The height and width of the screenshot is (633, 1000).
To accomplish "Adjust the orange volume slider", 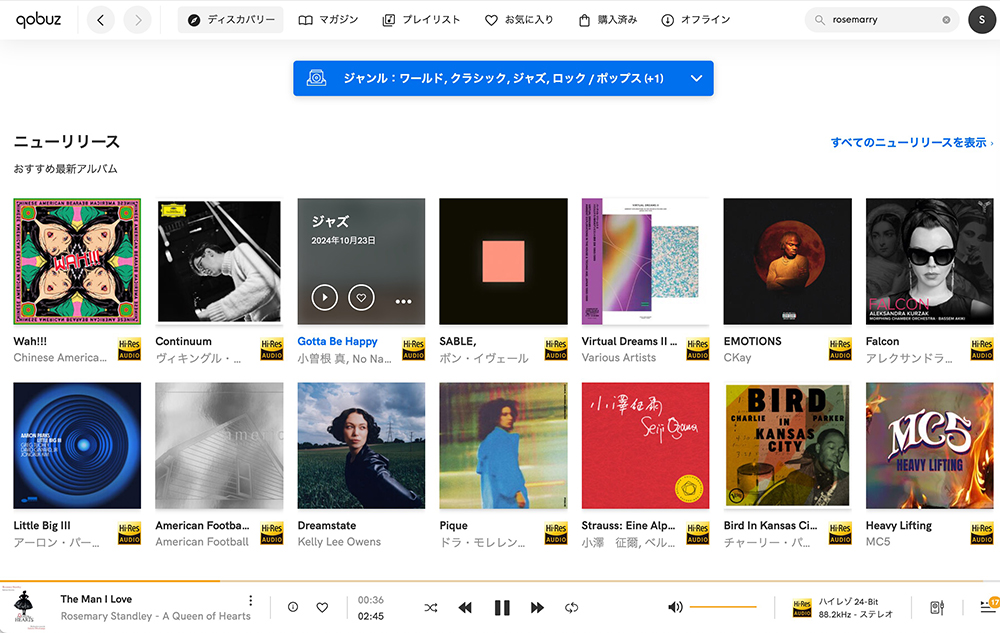I will point(723,607).
